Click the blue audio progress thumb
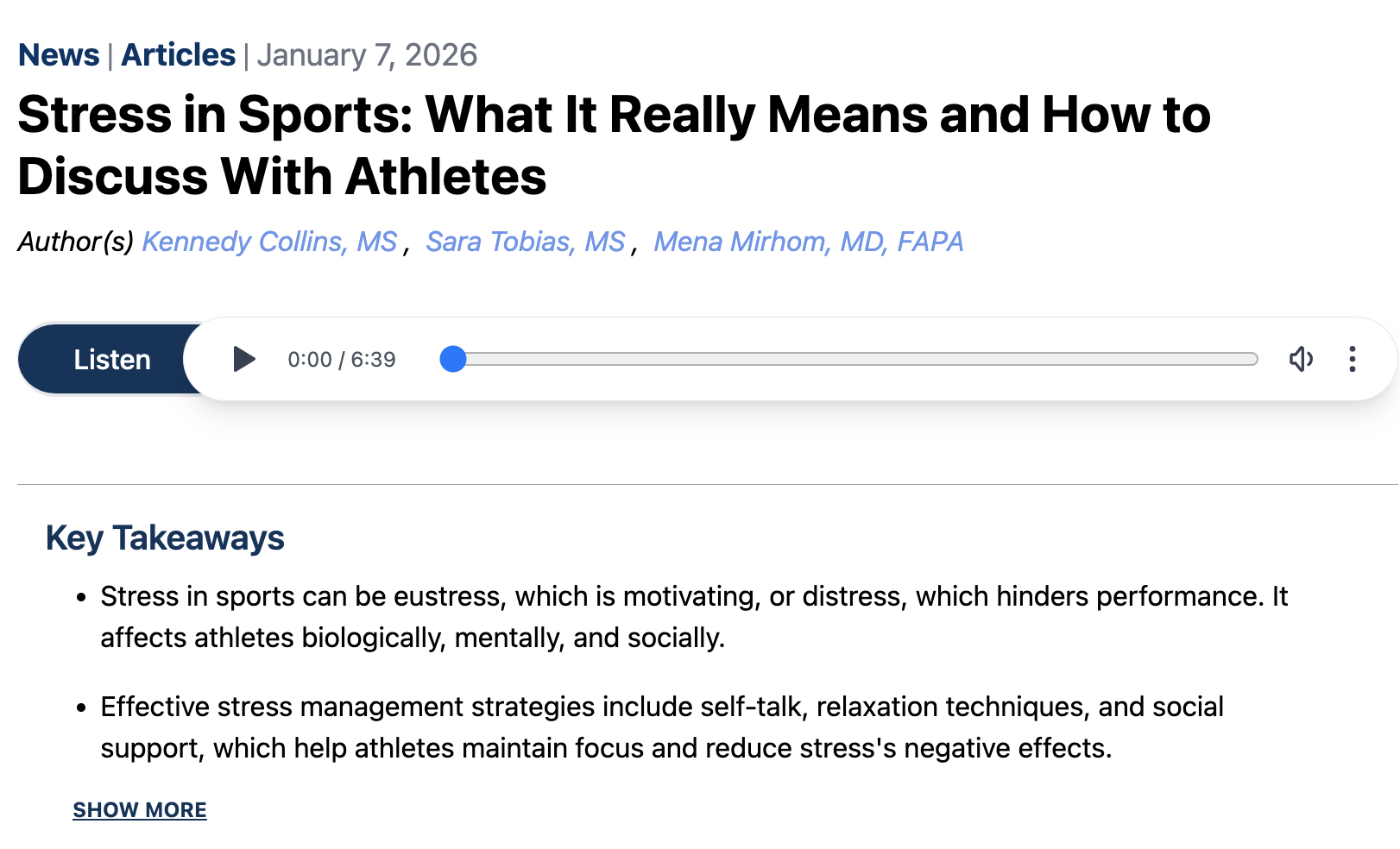The image size is (1400, 849). click(452, 359)
